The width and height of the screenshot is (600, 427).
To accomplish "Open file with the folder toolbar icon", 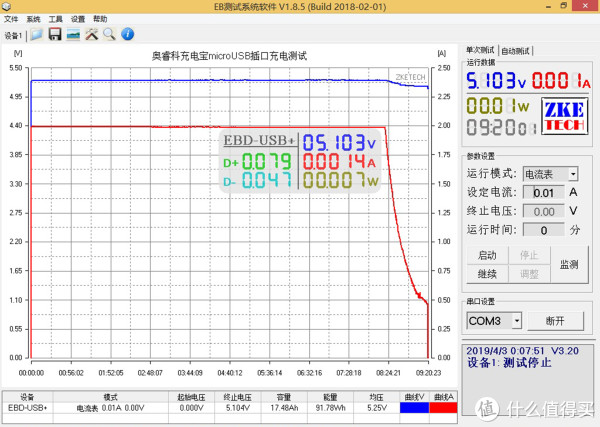I will (x=36, y=34).
